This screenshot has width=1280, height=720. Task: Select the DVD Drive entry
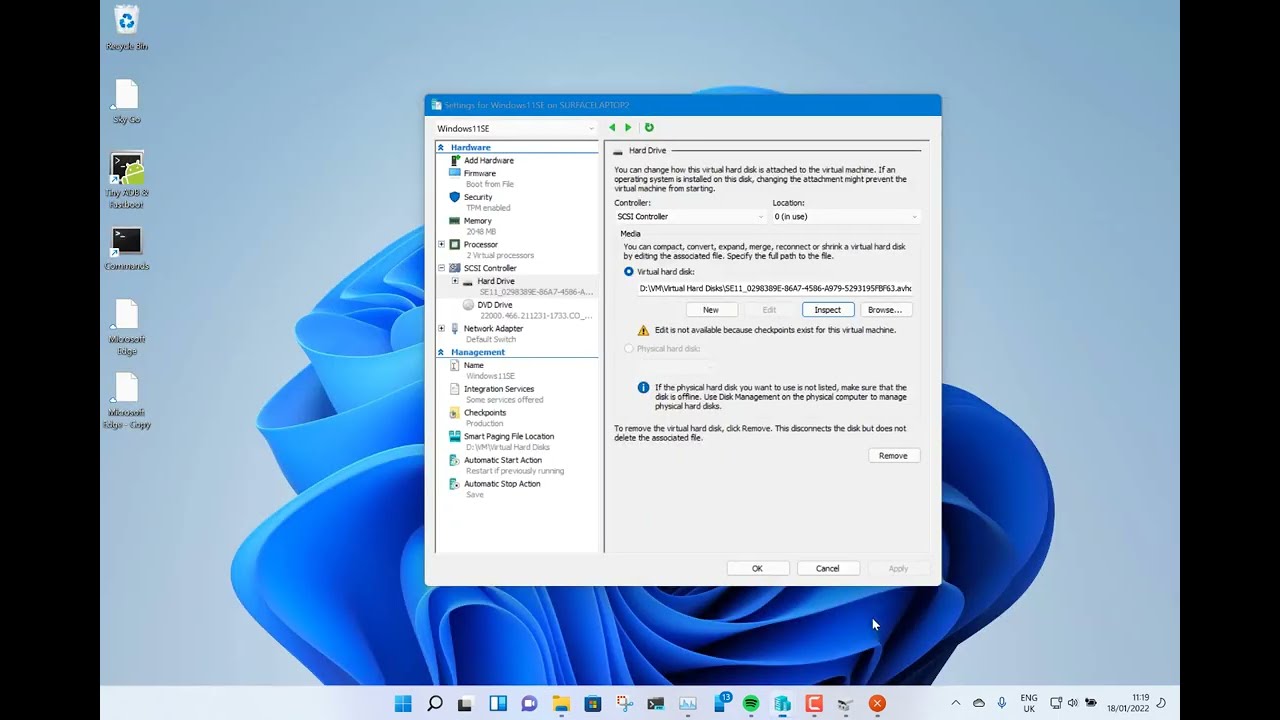(495, 305)
